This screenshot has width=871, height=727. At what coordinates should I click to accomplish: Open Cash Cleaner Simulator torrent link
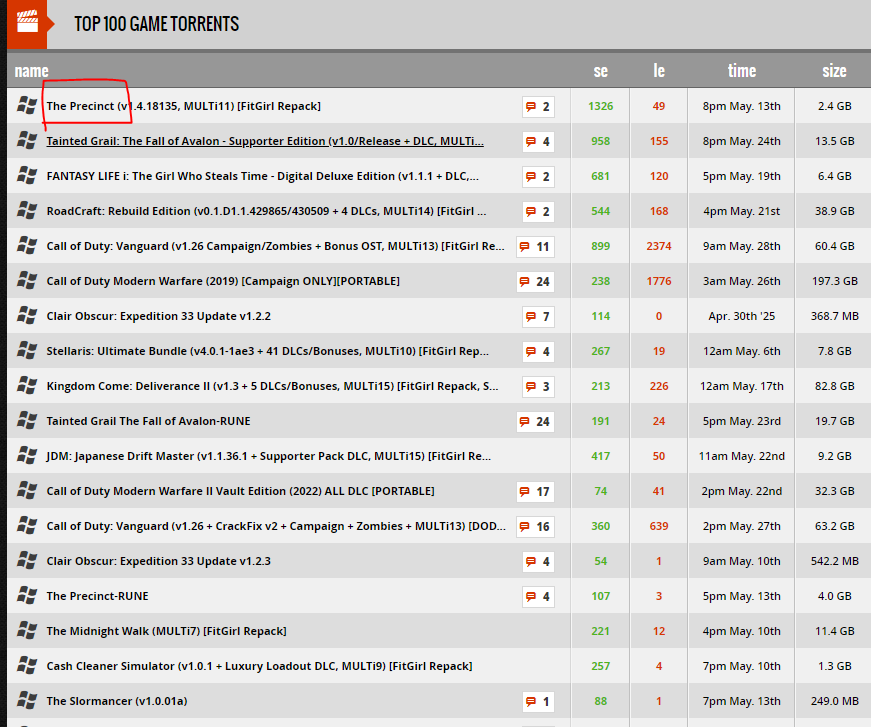click(259, 666)
